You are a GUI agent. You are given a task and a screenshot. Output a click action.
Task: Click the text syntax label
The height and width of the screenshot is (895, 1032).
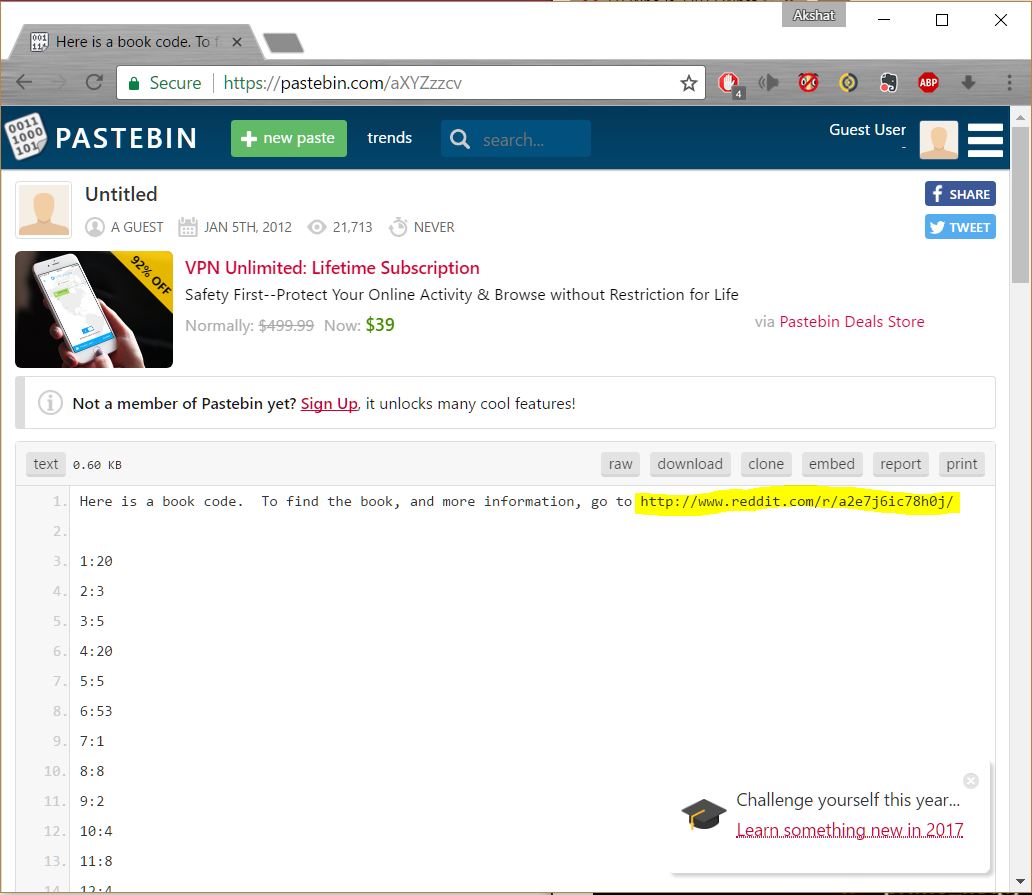45,464
